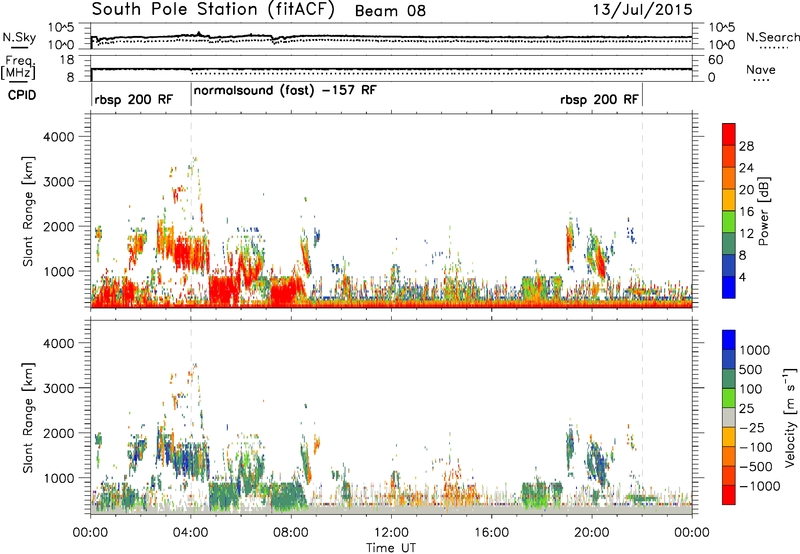Click the '16' power colorbar tick
This screenshot has width=800, height=554.
tap(746, 212)
